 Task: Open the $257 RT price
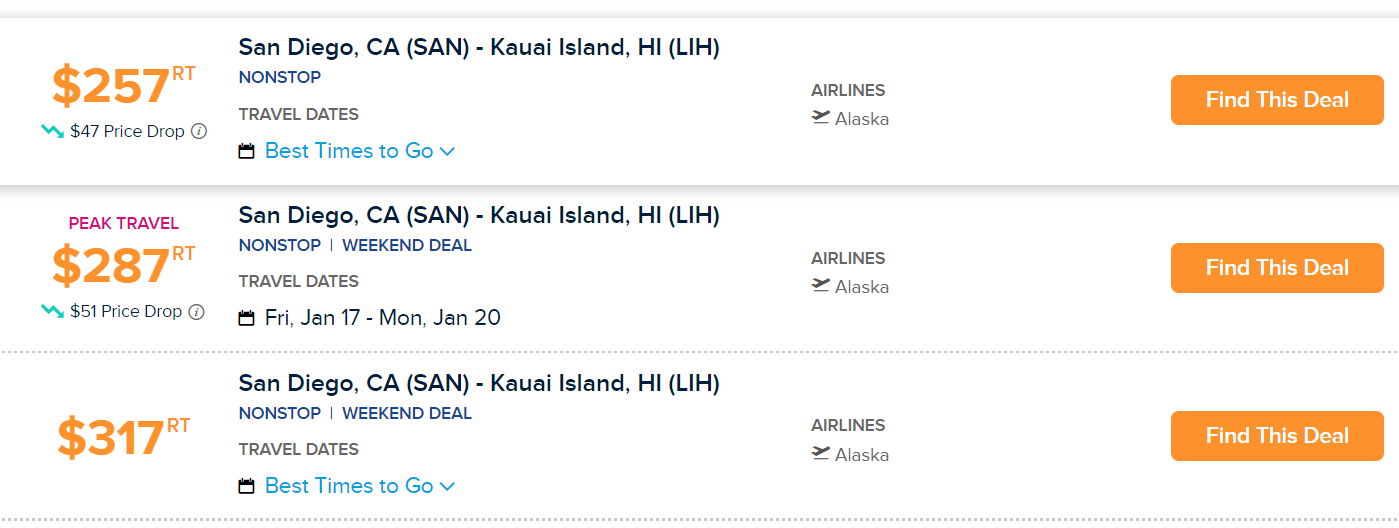[x=123, y=86]
